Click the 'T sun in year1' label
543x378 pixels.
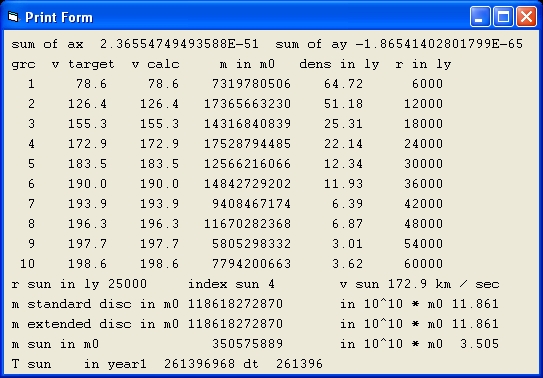point(79,364)
